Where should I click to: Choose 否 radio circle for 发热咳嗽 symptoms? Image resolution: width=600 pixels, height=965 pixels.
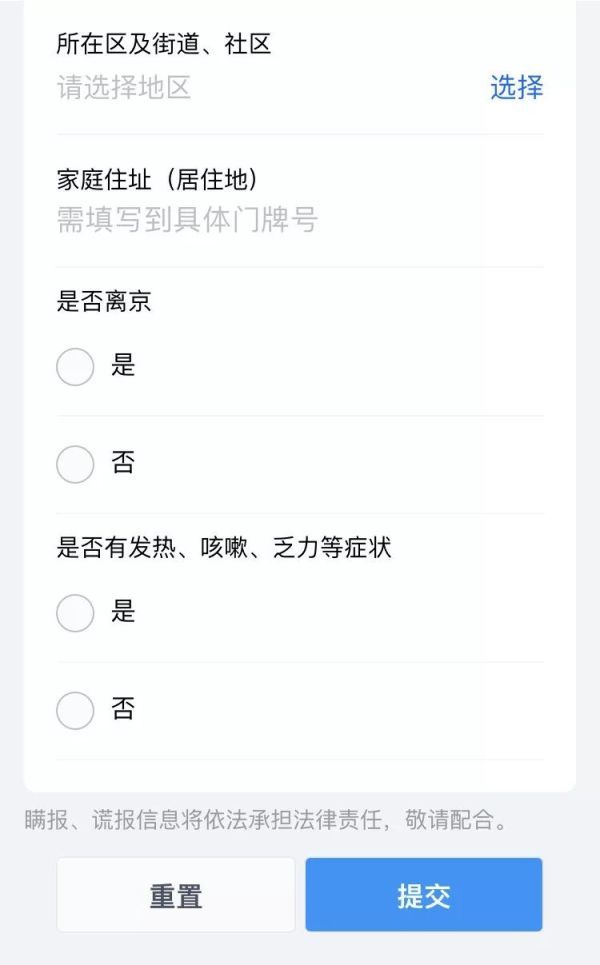(x=75, y=710)
